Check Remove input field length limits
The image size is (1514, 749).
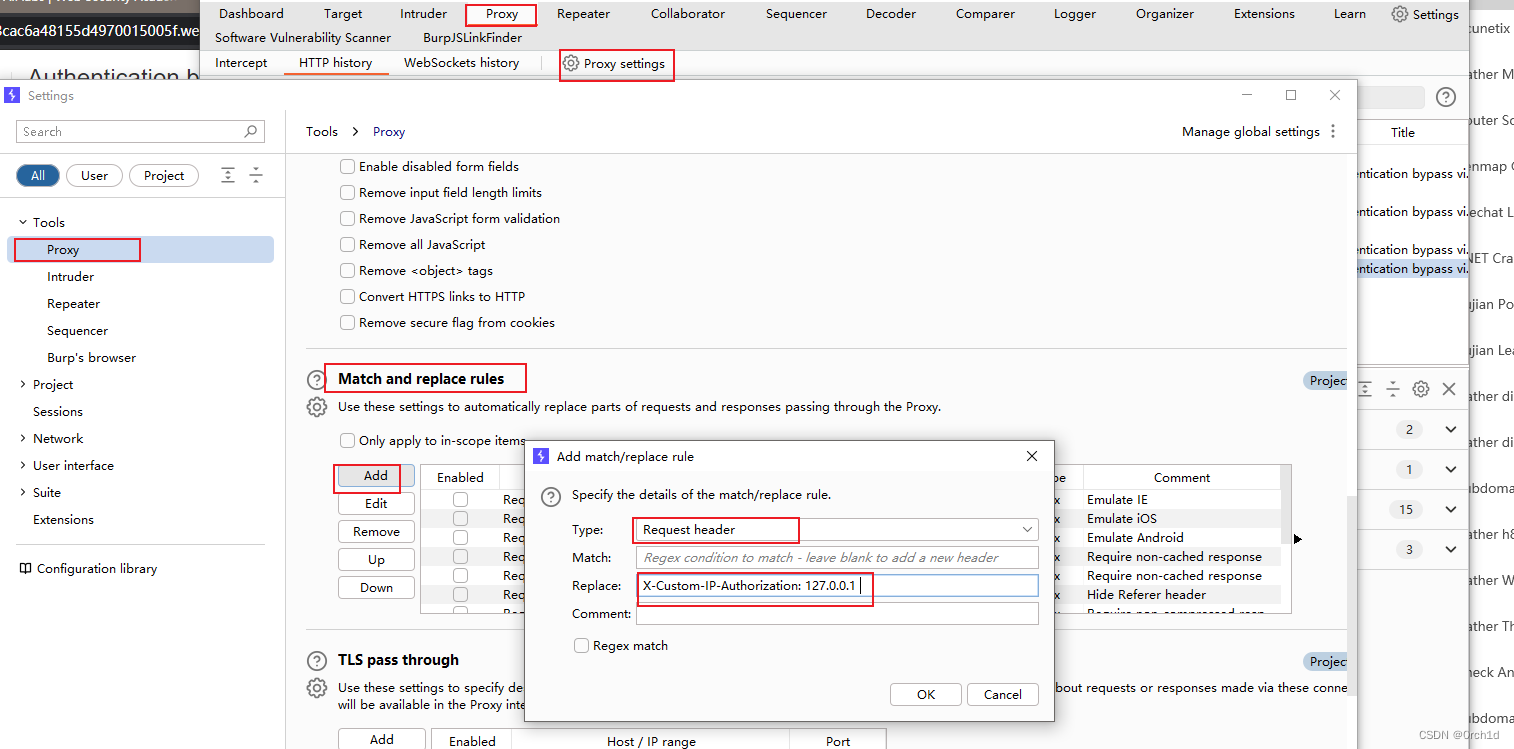[348, 193]
